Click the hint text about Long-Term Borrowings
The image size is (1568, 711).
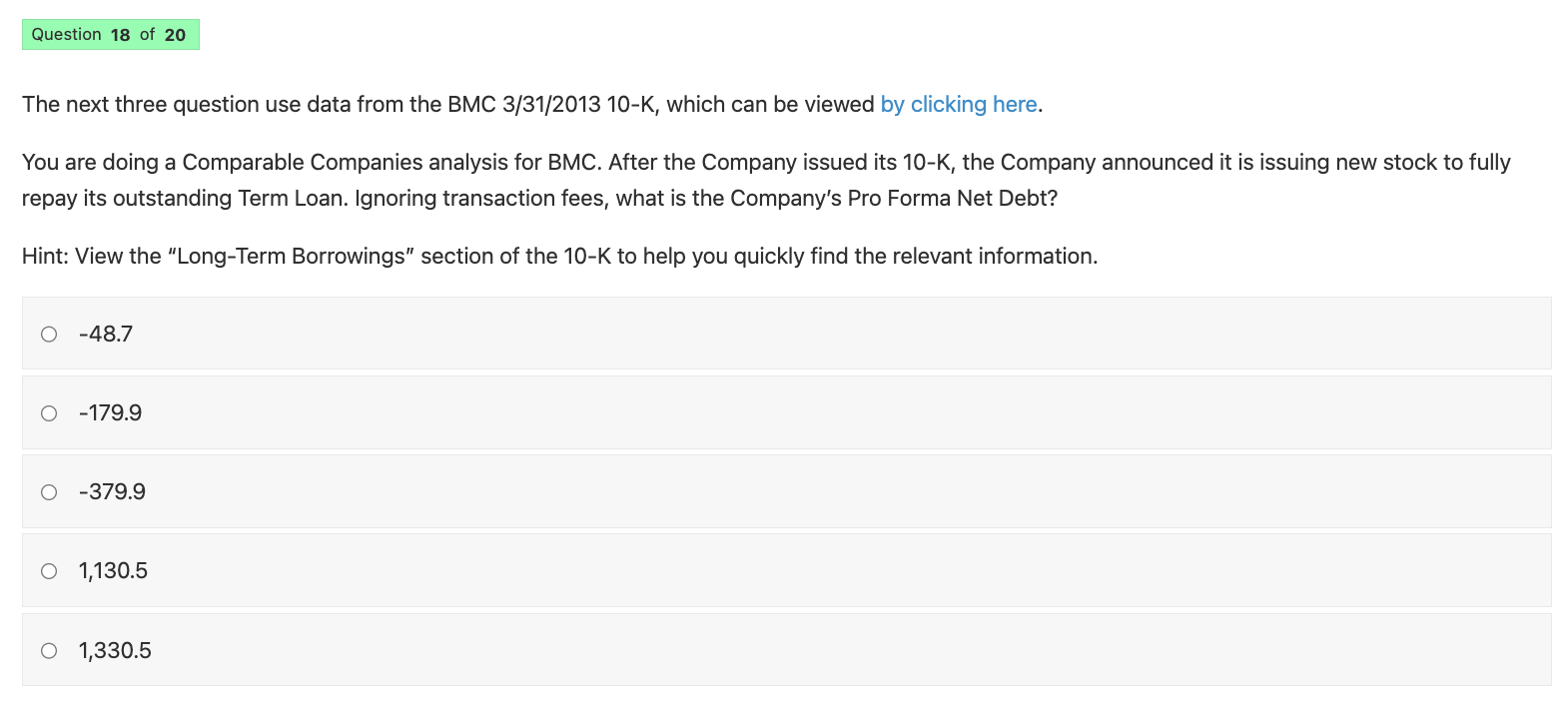click(558, 256)
